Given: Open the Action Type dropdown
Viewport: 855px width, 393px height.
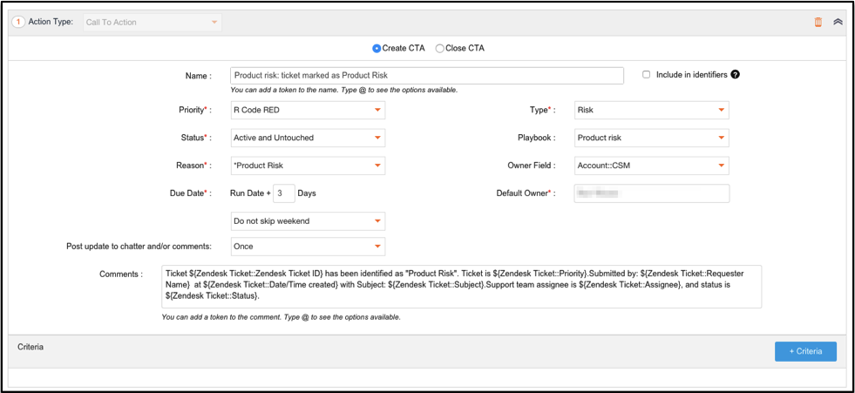Looking at the screenshot, I should [153, 22].
